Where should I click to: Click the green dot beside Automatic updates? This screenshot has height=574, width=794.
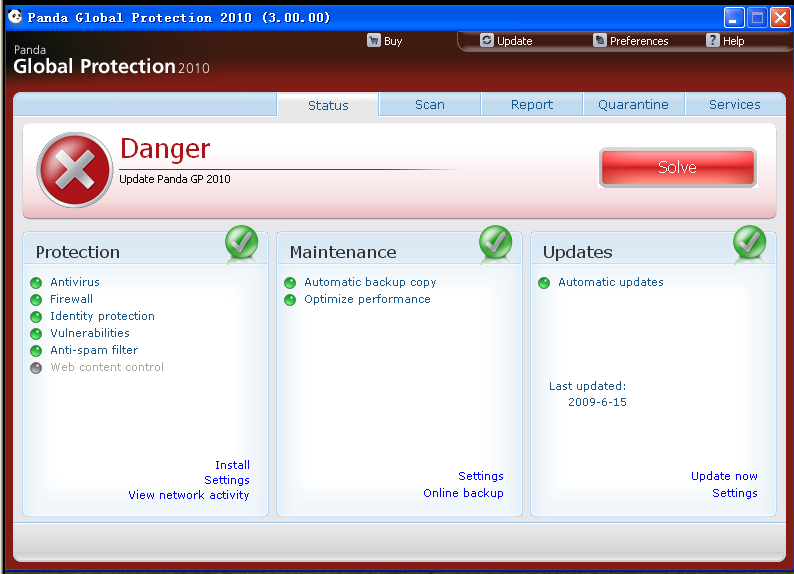coord(544,282)
